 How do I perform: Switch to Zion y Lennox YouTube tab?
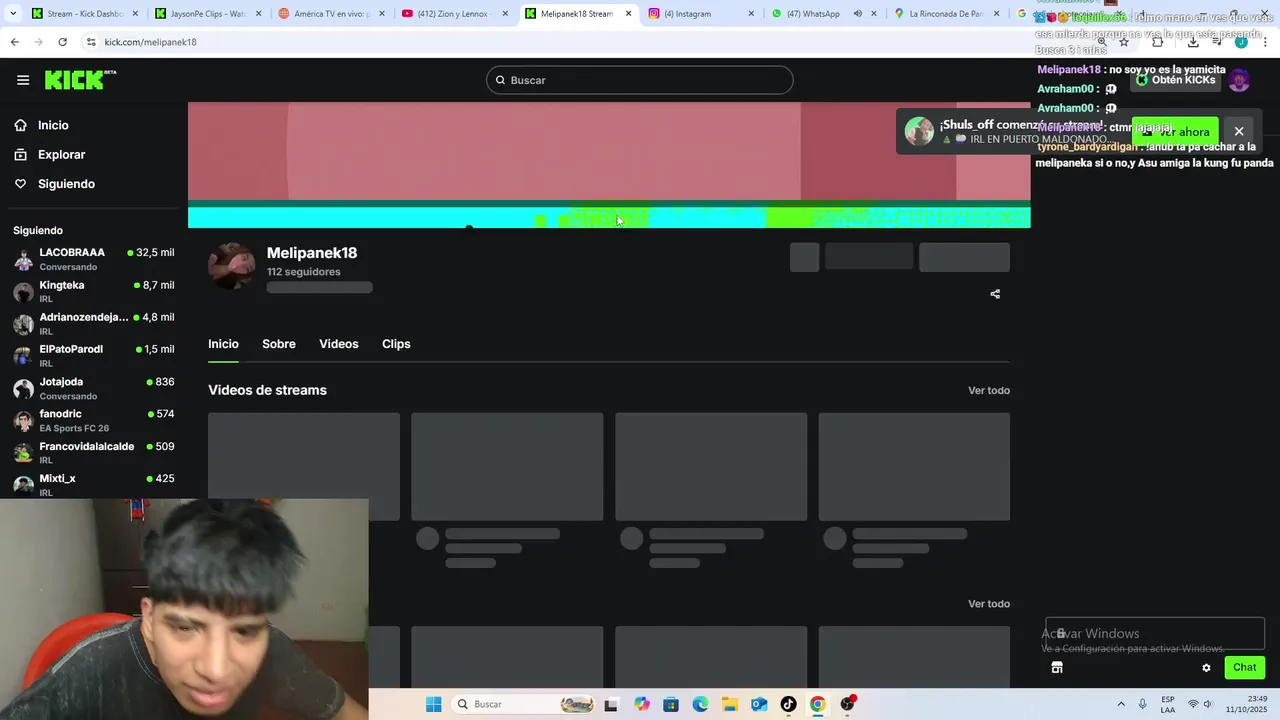click(x=455, y=14)
